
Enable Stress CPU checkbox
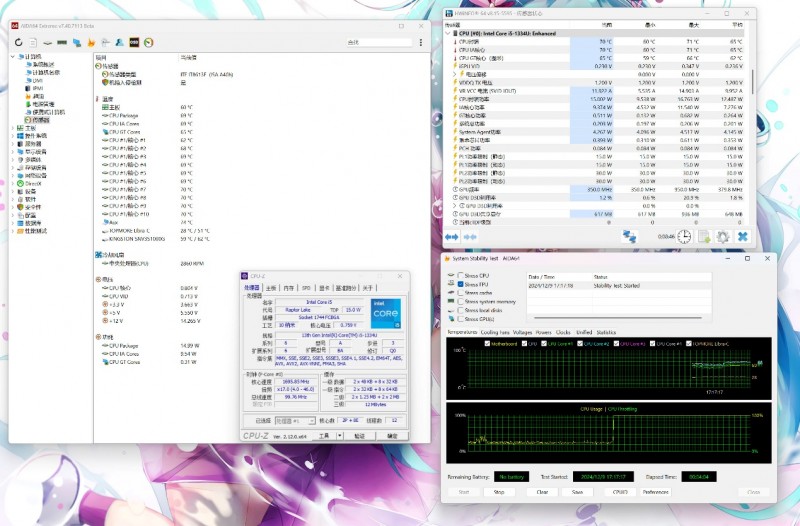tap(461, 275)
